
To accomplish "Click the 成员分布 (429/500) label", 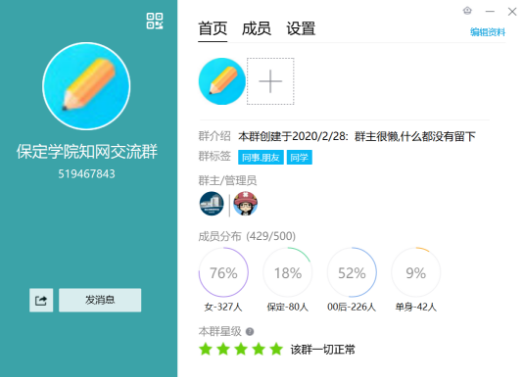I will coord(247,236).
